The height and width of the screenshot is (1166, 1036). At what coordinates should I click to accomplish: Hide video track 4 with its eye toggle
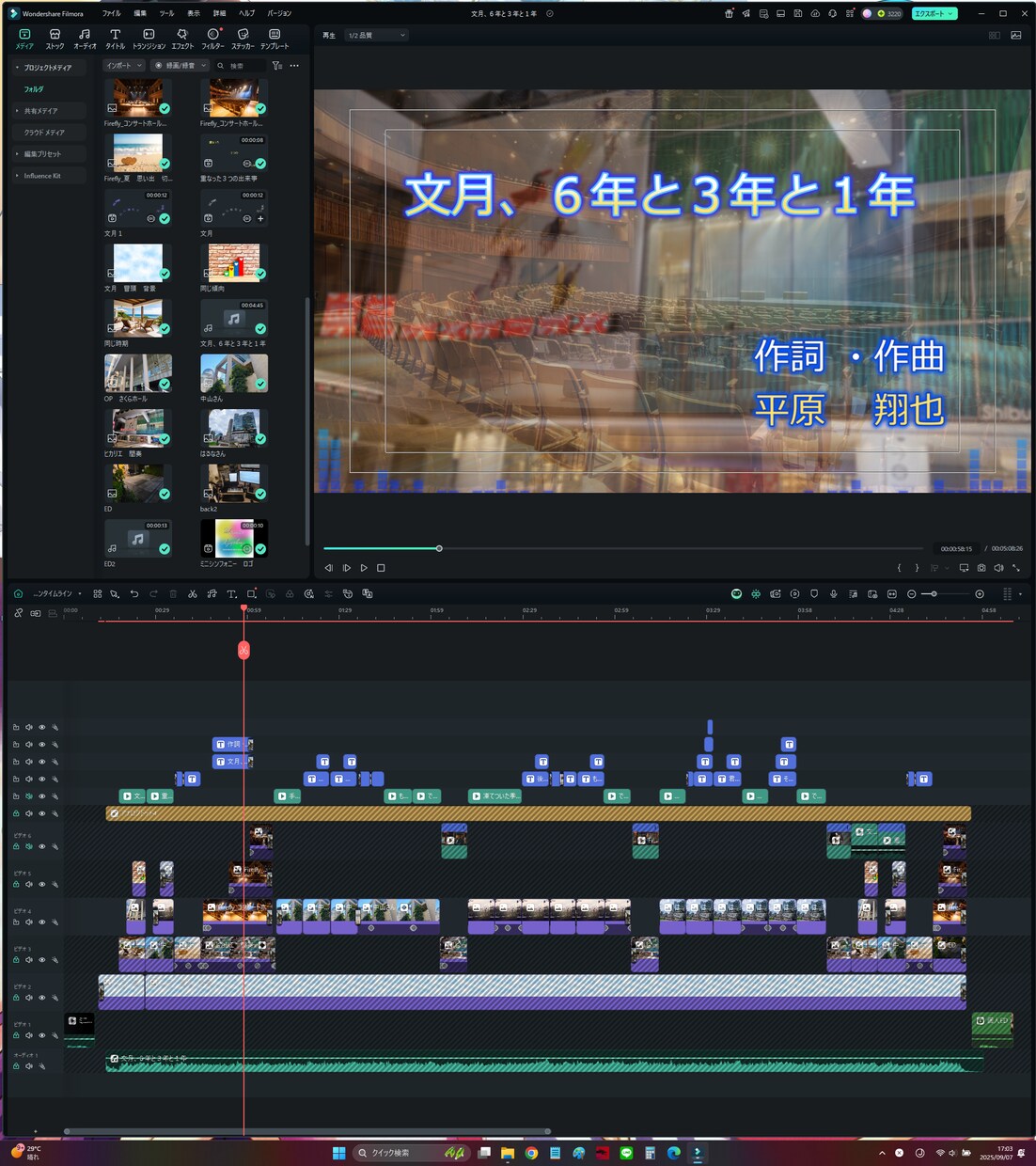[42, 922]
